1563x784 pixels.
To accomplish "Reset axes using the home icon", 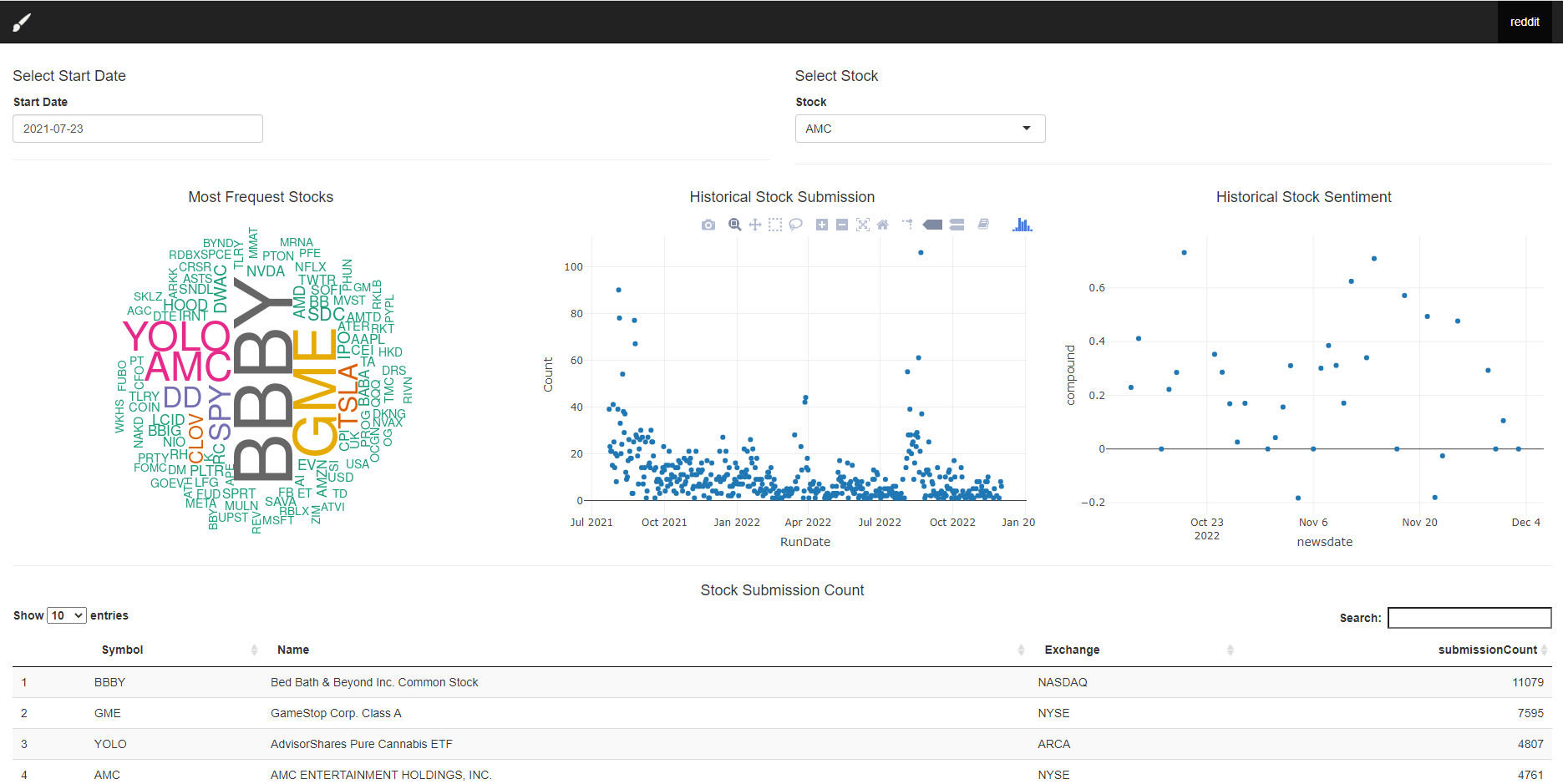I will tap(883, 225).
